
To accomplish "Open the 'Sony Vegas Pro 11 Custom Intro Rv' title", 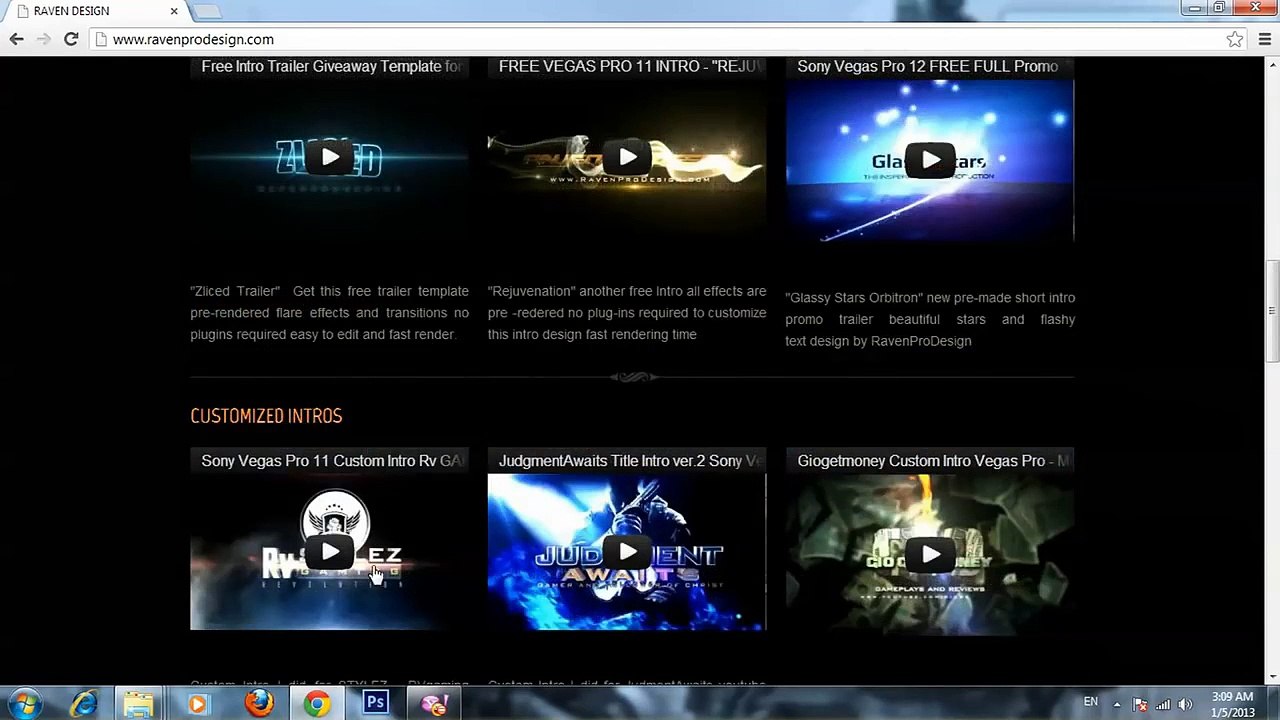I will [333, 461].
